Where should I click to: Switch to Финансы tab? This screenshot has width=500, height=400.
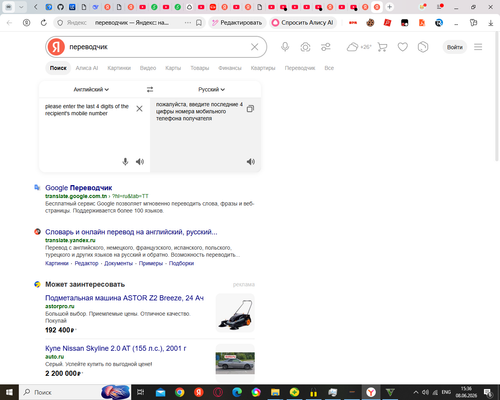coord(230,68)
